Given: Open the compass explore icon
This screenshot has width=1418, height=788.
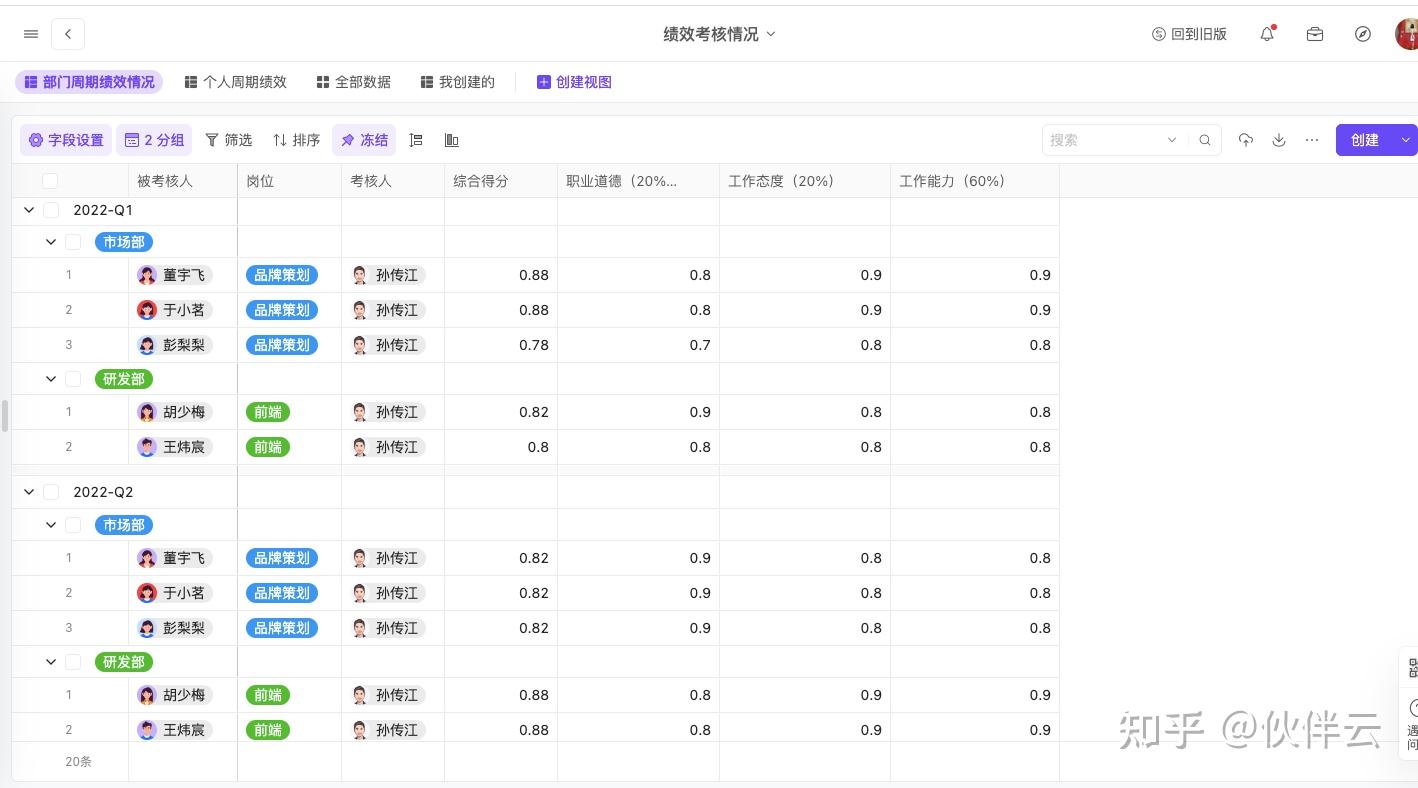Looking at the screenshot, I should click(1363, 34).
